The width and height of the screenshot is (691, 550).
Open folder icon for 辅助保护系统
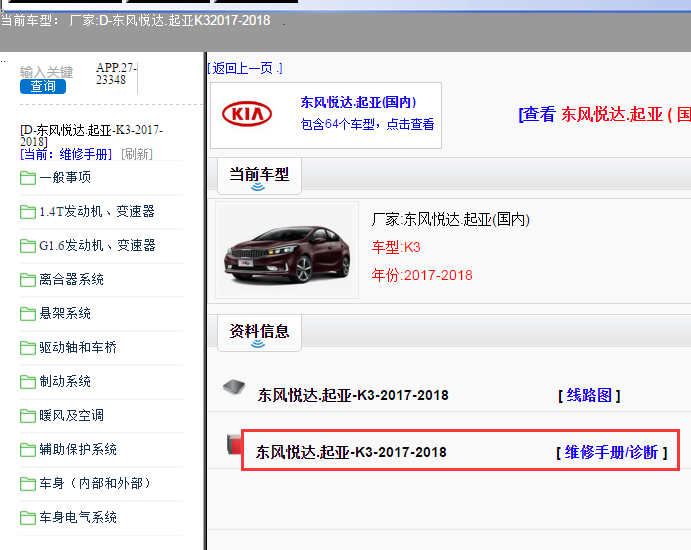pyautogui.click(x=28, y=450)
